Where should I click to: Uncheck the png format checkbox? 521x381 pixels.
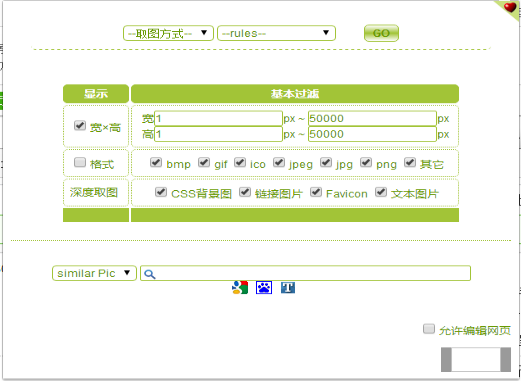(366, 162)
